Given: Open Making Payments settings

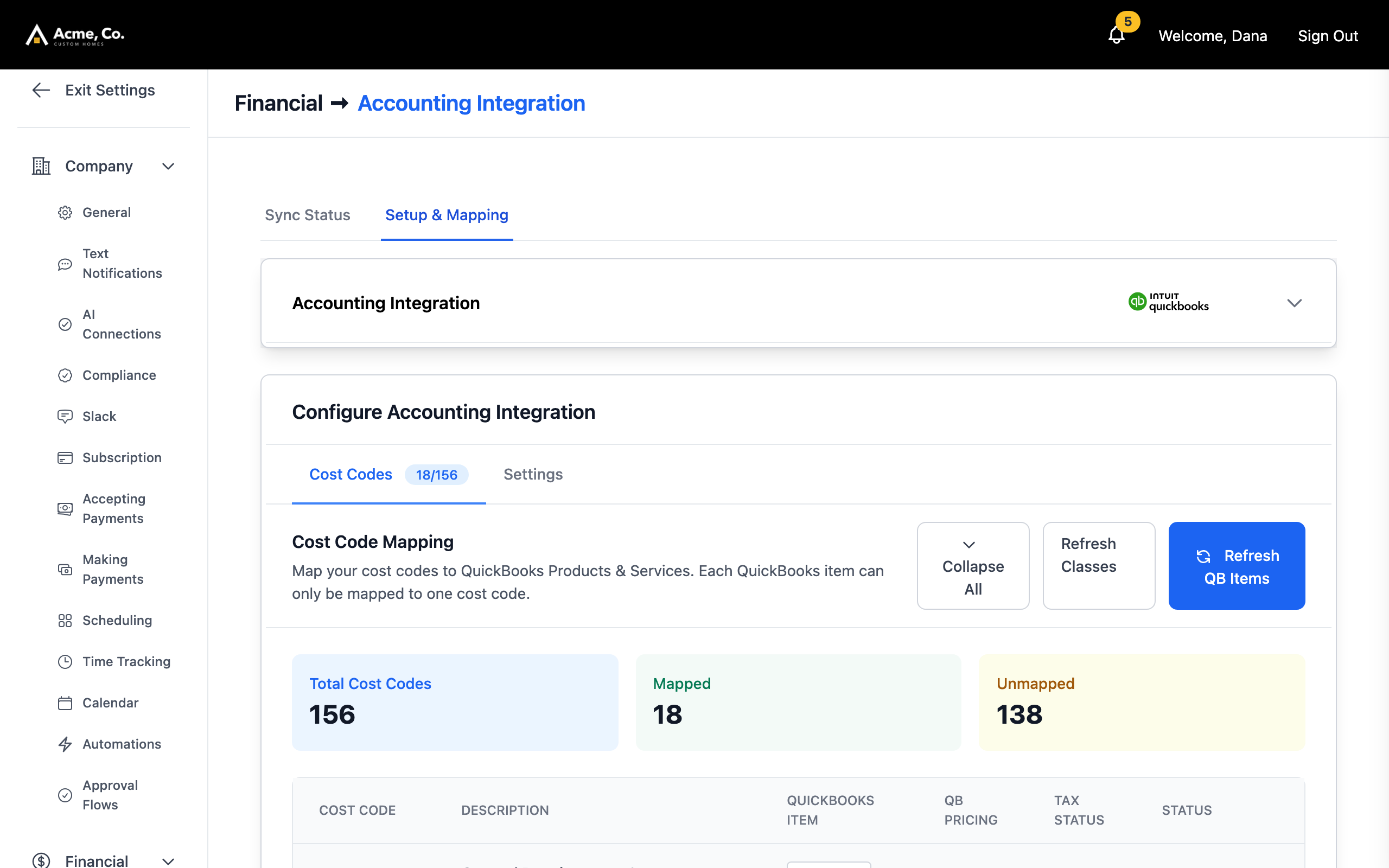Looking at the screenshot, I should pos(112,570).
